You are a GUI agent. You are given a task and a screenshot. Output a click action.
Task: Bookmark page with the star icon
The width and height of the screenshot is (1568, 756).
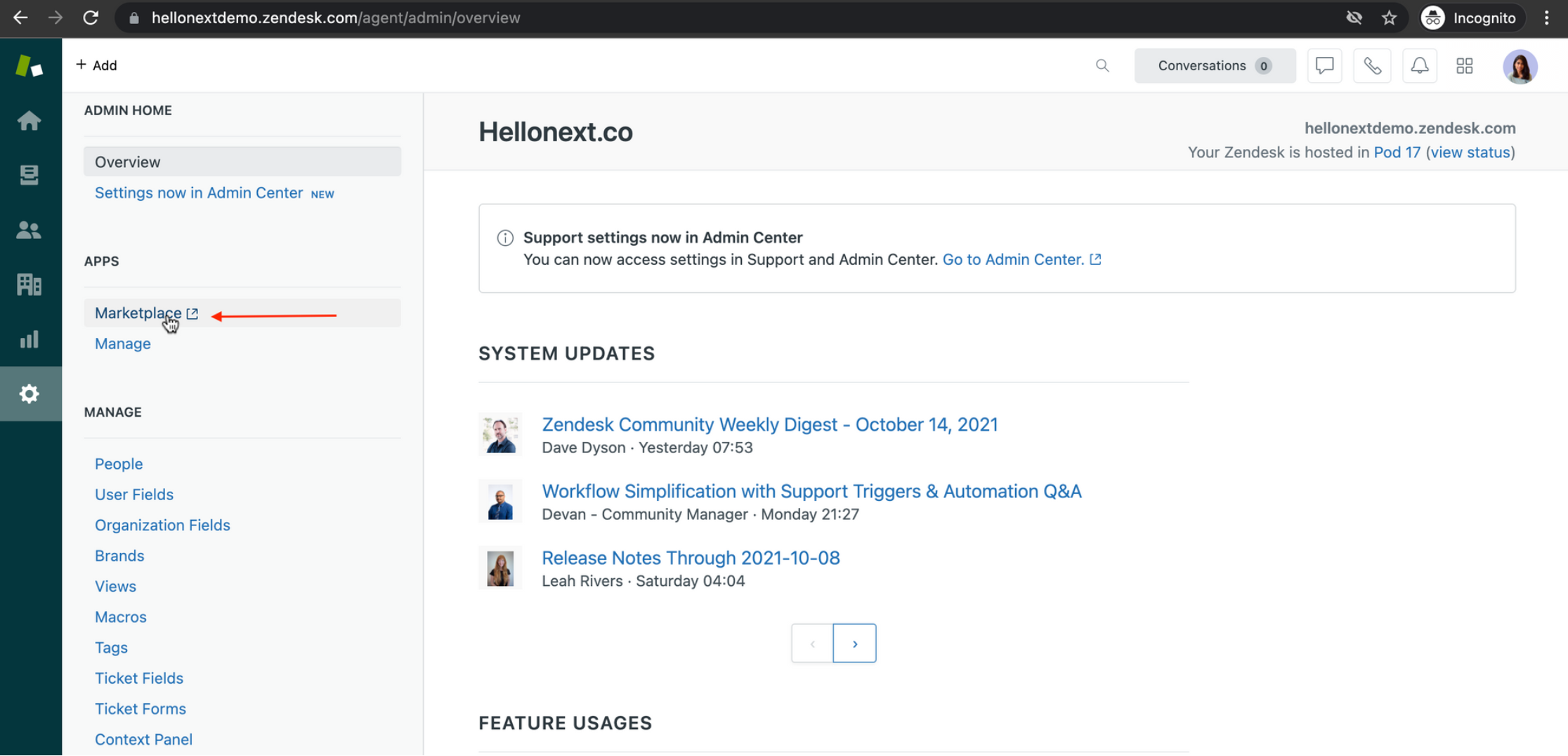pos(1389,18)
